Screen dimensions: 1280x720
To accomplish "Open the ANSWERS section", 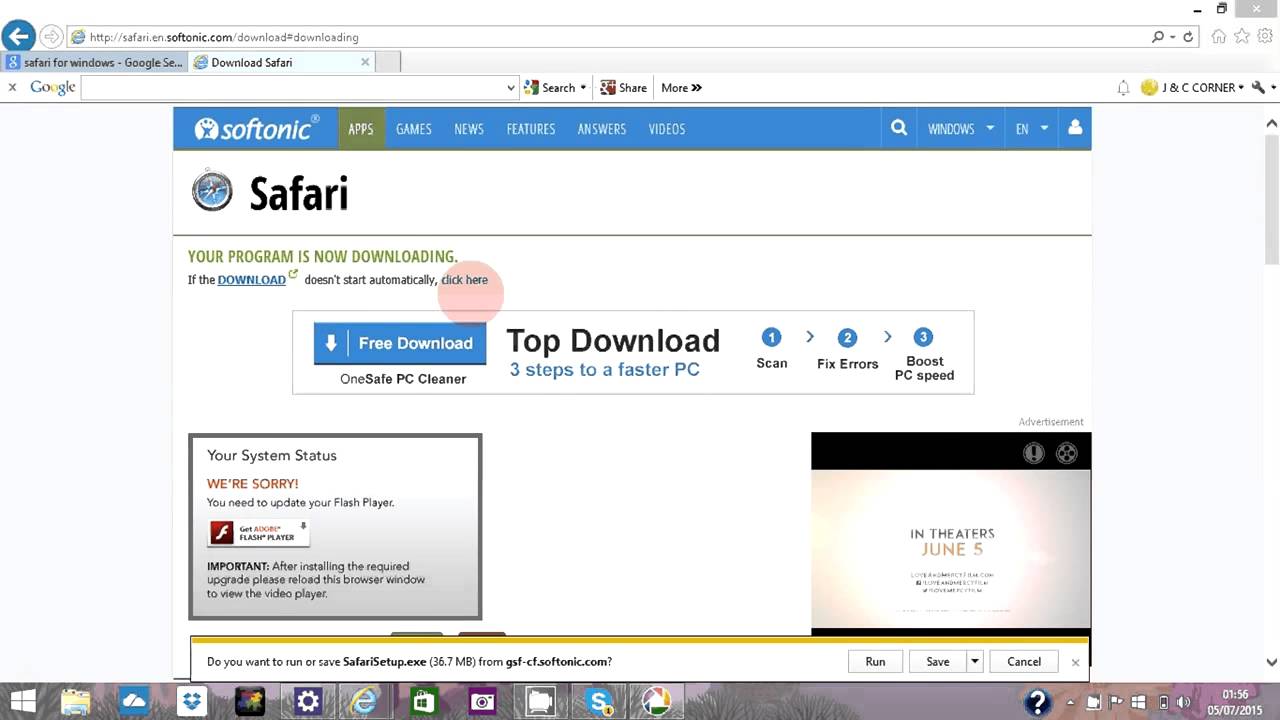I will [x=602, y=128].
